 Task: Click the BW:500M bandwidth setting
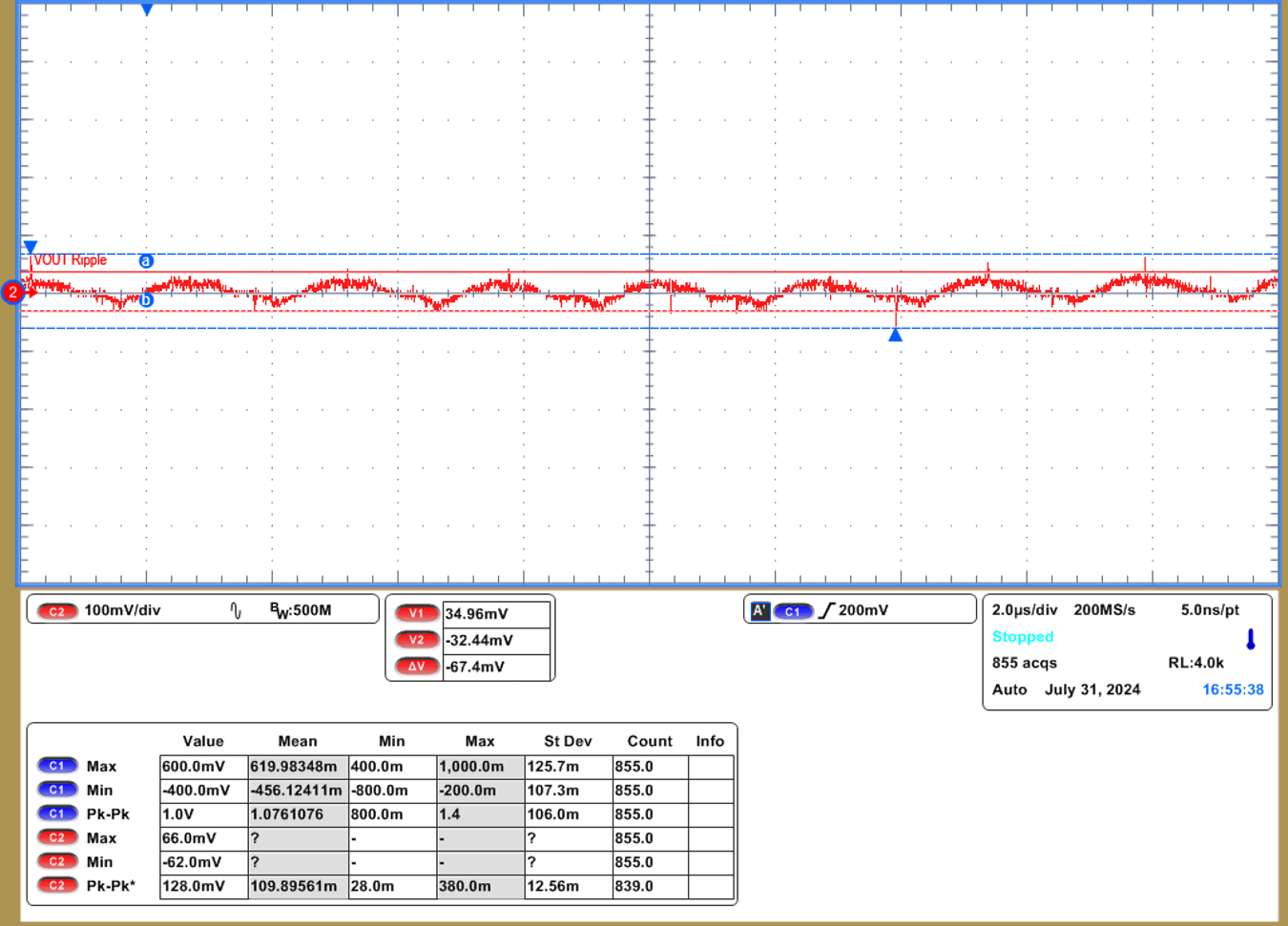pos(301,610)
